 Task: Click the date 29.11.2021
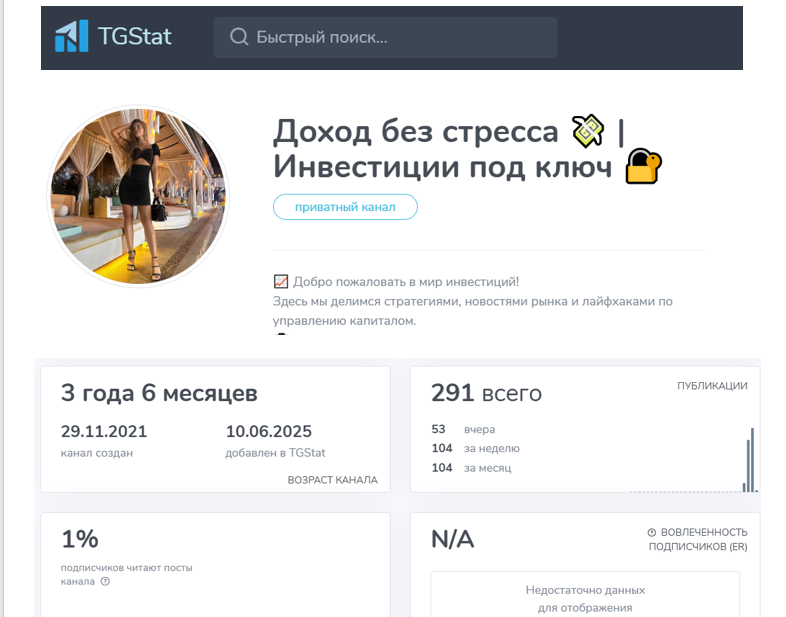[104, 431]
